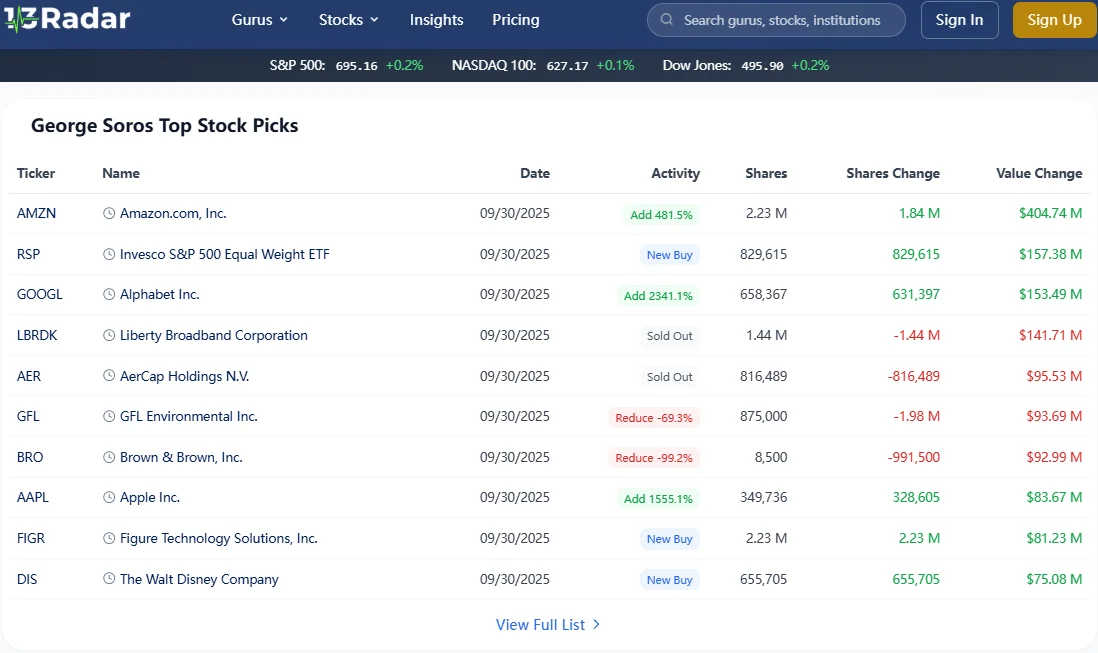Click clock icon beside GFL Environmental Inc.
The width and height of the screenshot is (1098, 653).
[109, 416]
